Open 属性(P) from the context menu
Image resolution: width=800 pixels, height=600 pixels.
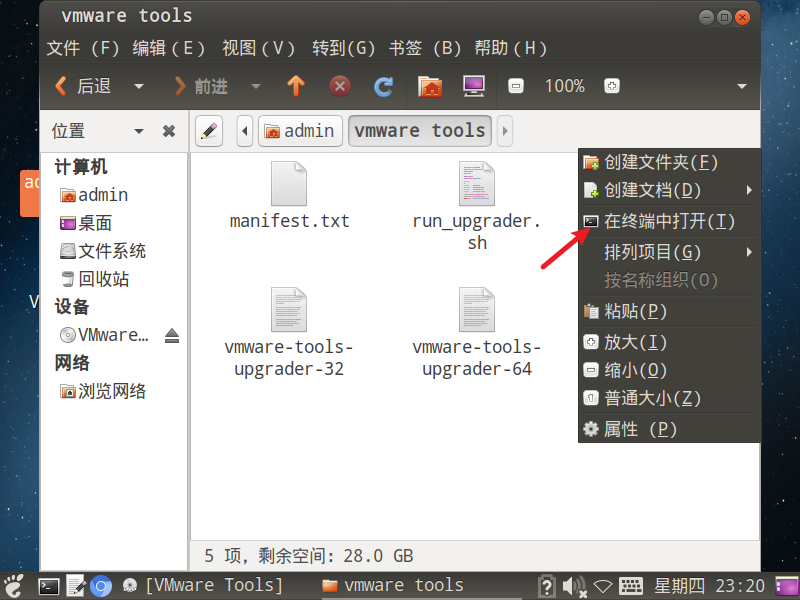(669, 429)
